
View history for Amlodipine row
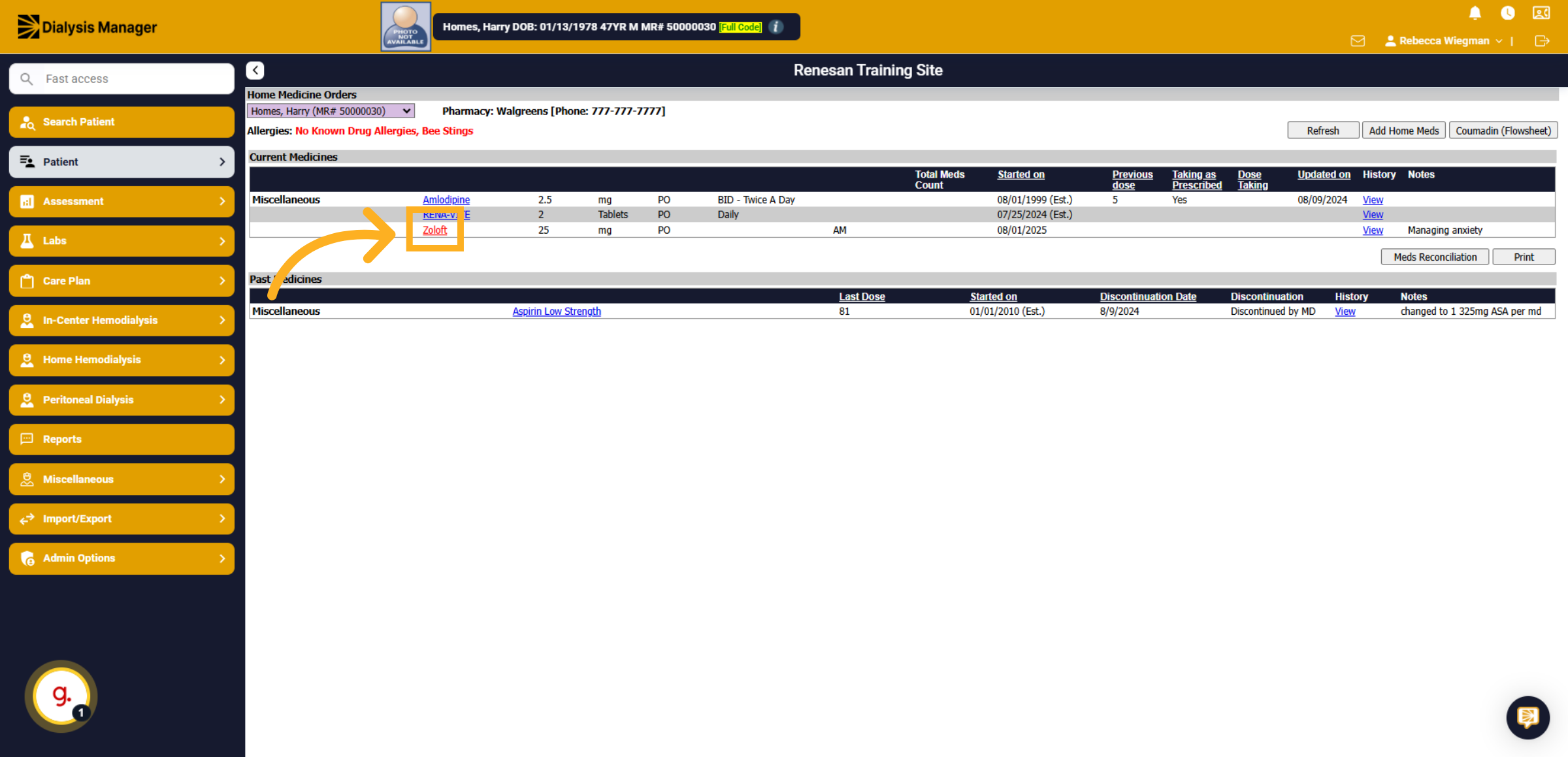[x=1373, y=200]
